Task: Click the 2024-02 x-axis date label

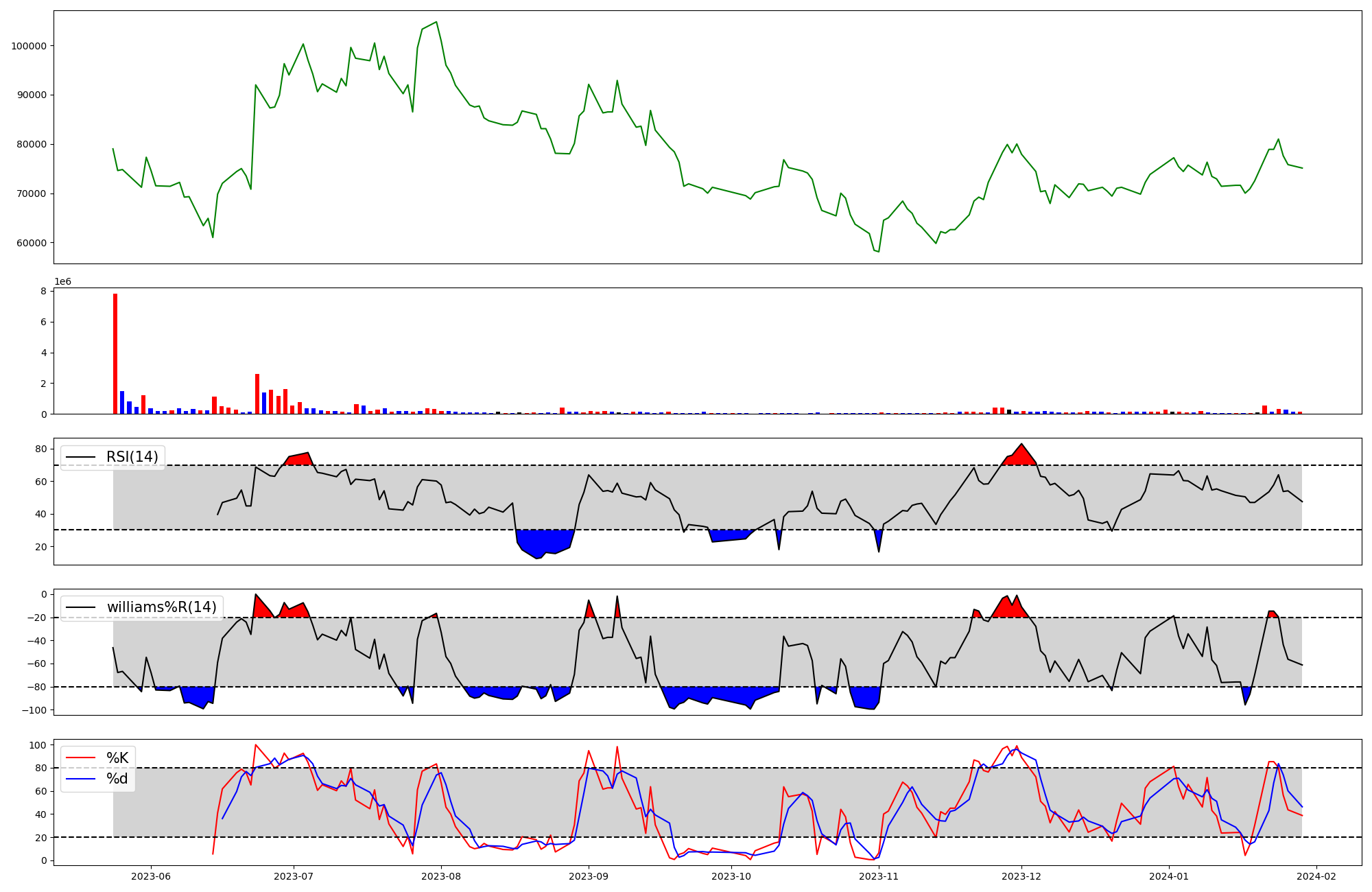Action: coord(1316,876)
